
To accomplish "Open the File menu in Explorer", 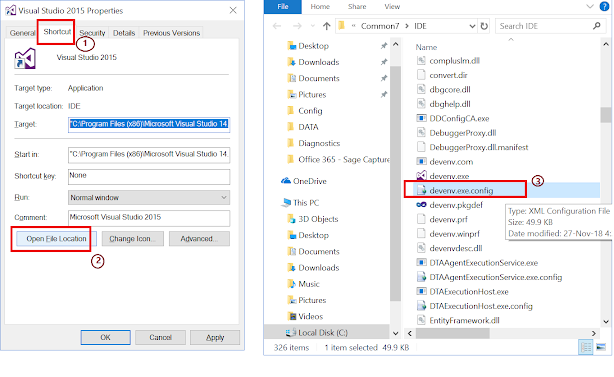I will (283, 7).
